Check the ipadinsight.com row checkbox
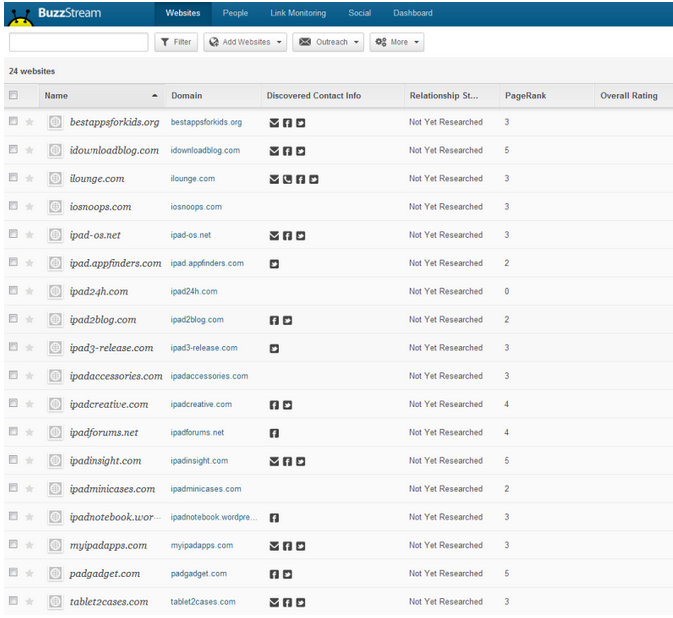Image resolution: width=673 pixels, height=618 pixels. pyautogui.click(x=13, y=459)
